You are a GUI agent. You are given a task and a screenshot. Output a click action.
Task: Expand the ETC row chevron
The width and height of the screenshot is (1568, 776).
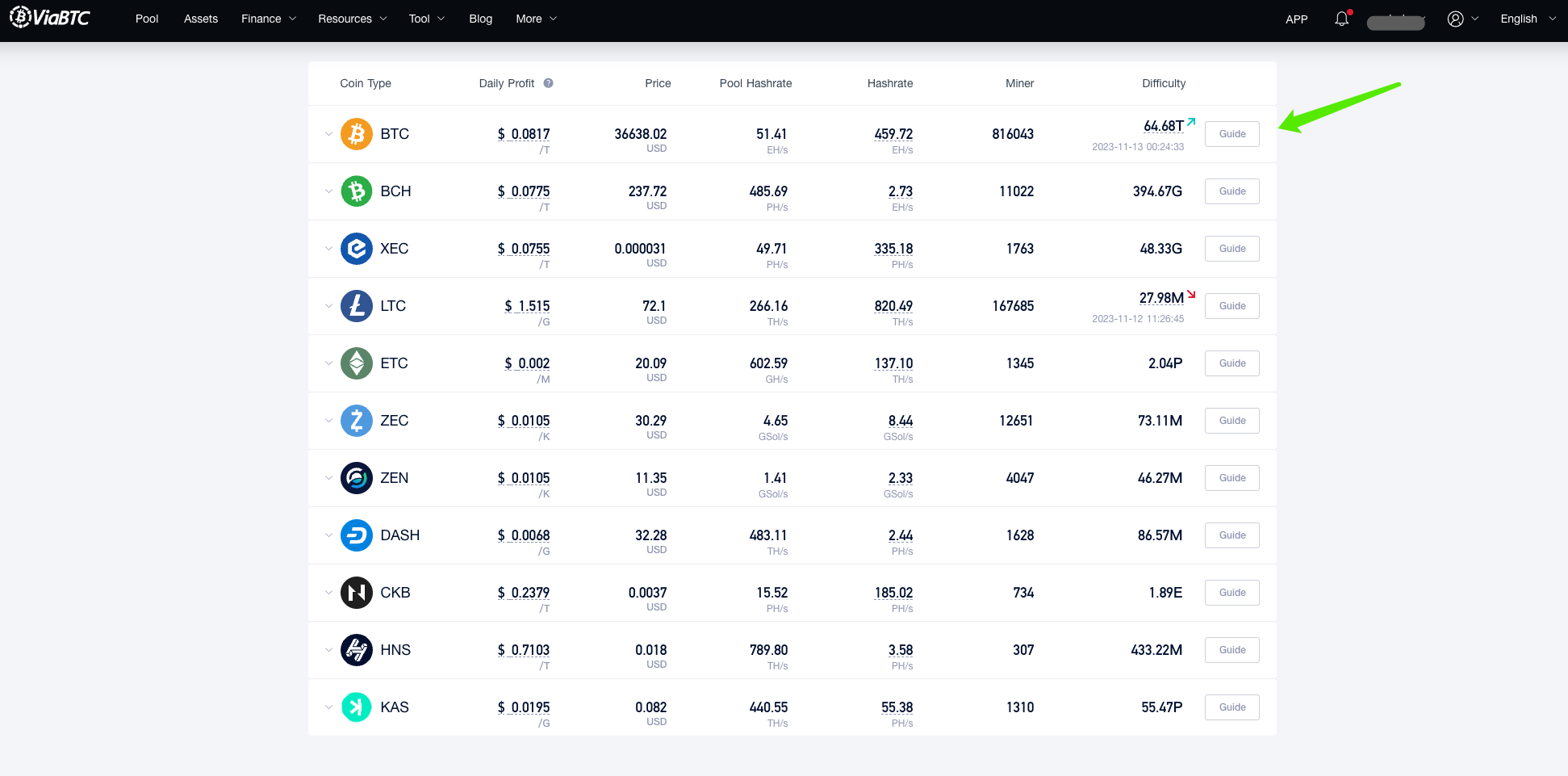coord(328,363)
